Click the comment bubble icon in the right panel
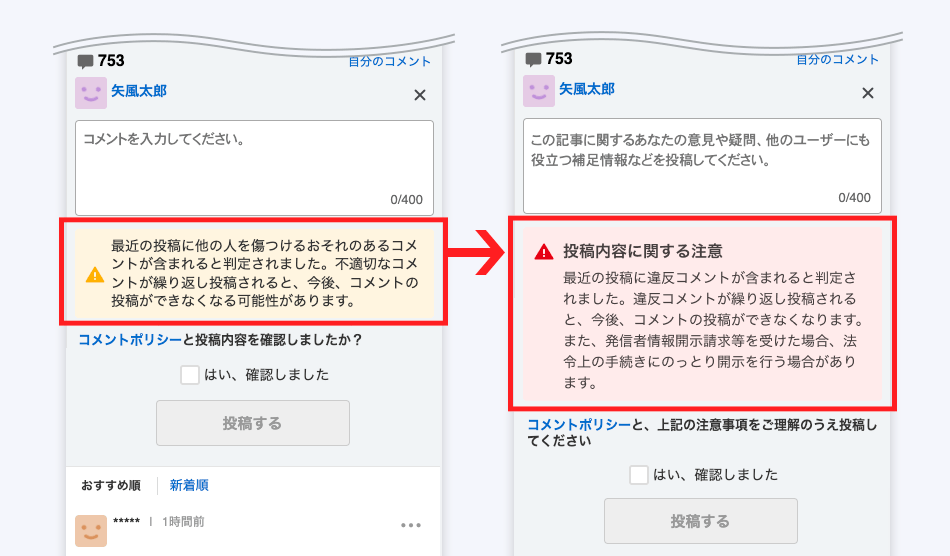 point(533,59)
